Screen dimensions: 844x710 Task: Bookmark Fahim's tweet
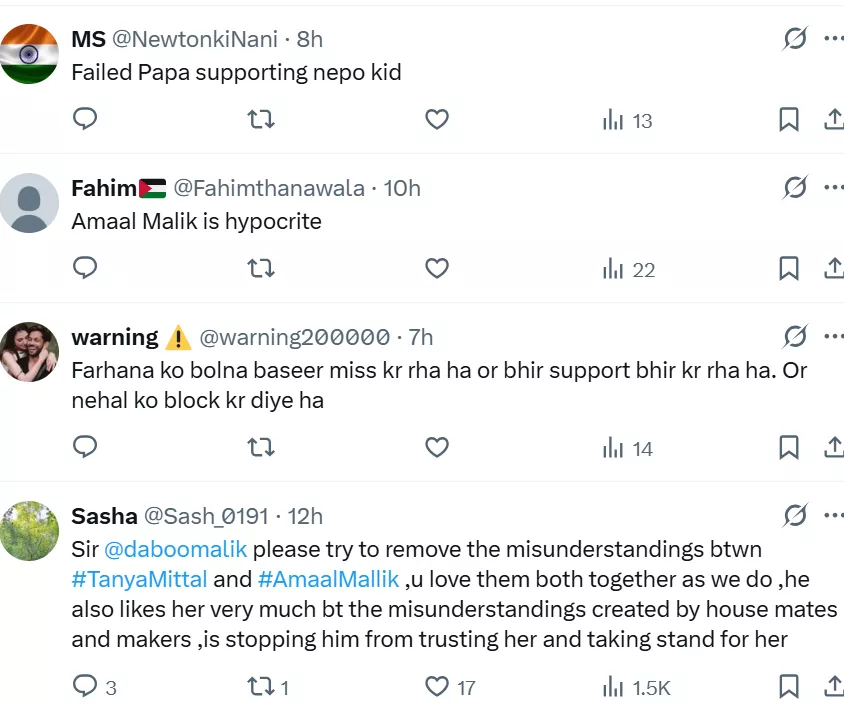pyautogui.click(x=789, y=269)
